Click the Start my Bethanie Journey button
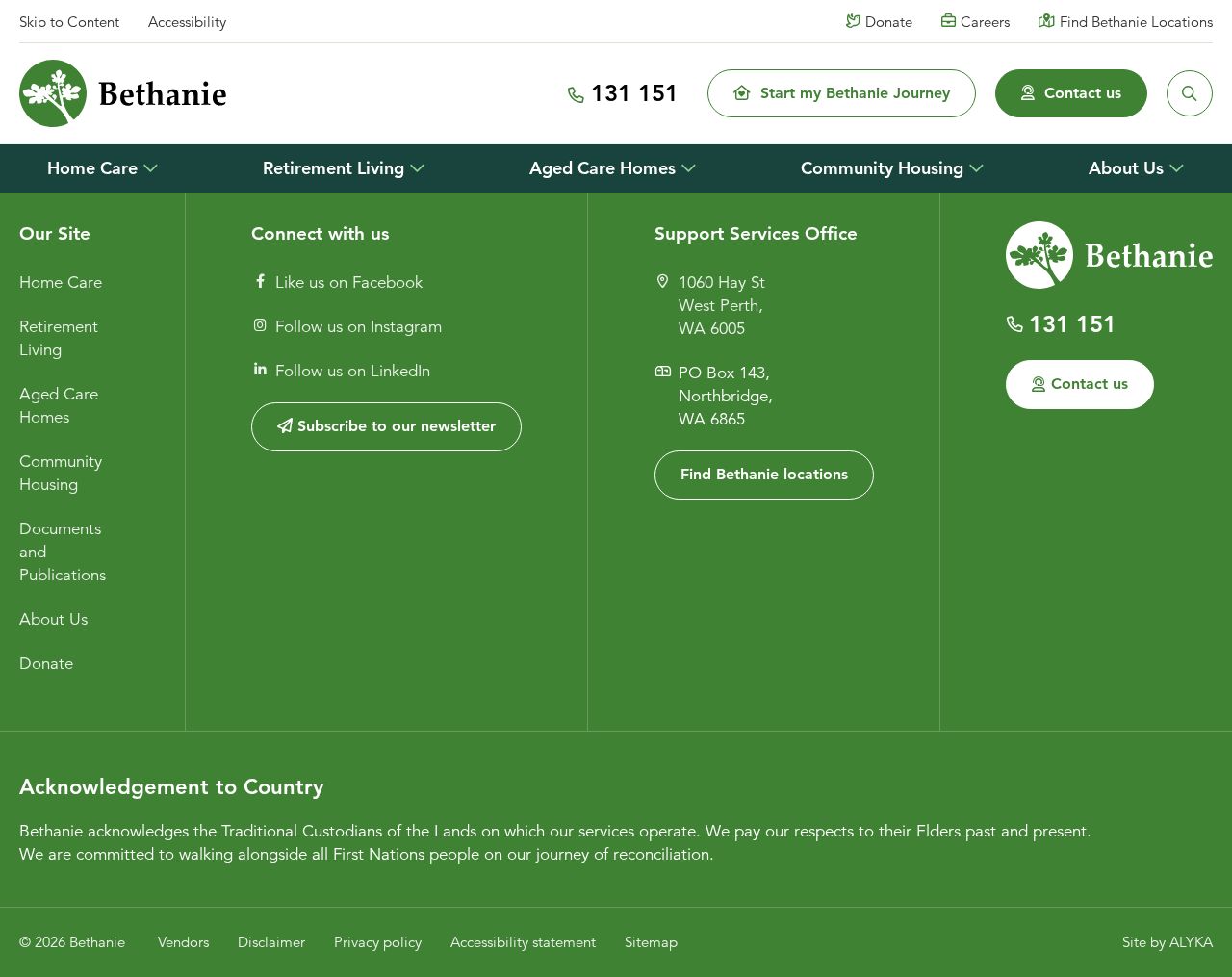The image size is (1232, 977). pos(841,93)
